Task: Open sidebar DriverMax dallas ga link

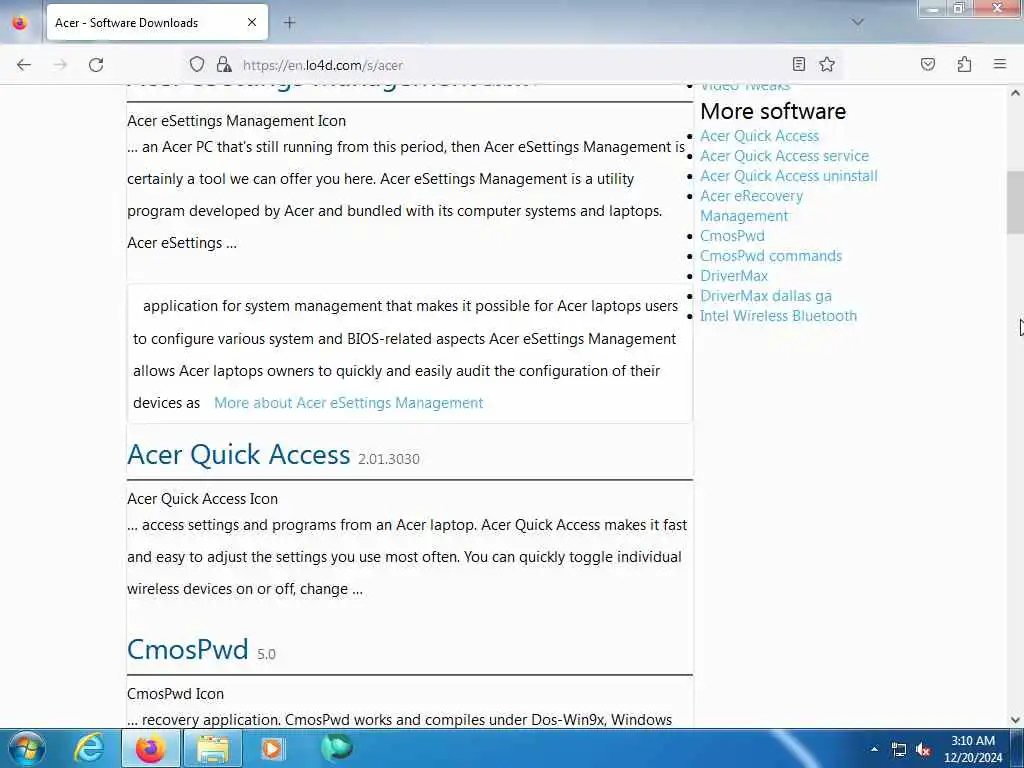Action: coord(766,296)
